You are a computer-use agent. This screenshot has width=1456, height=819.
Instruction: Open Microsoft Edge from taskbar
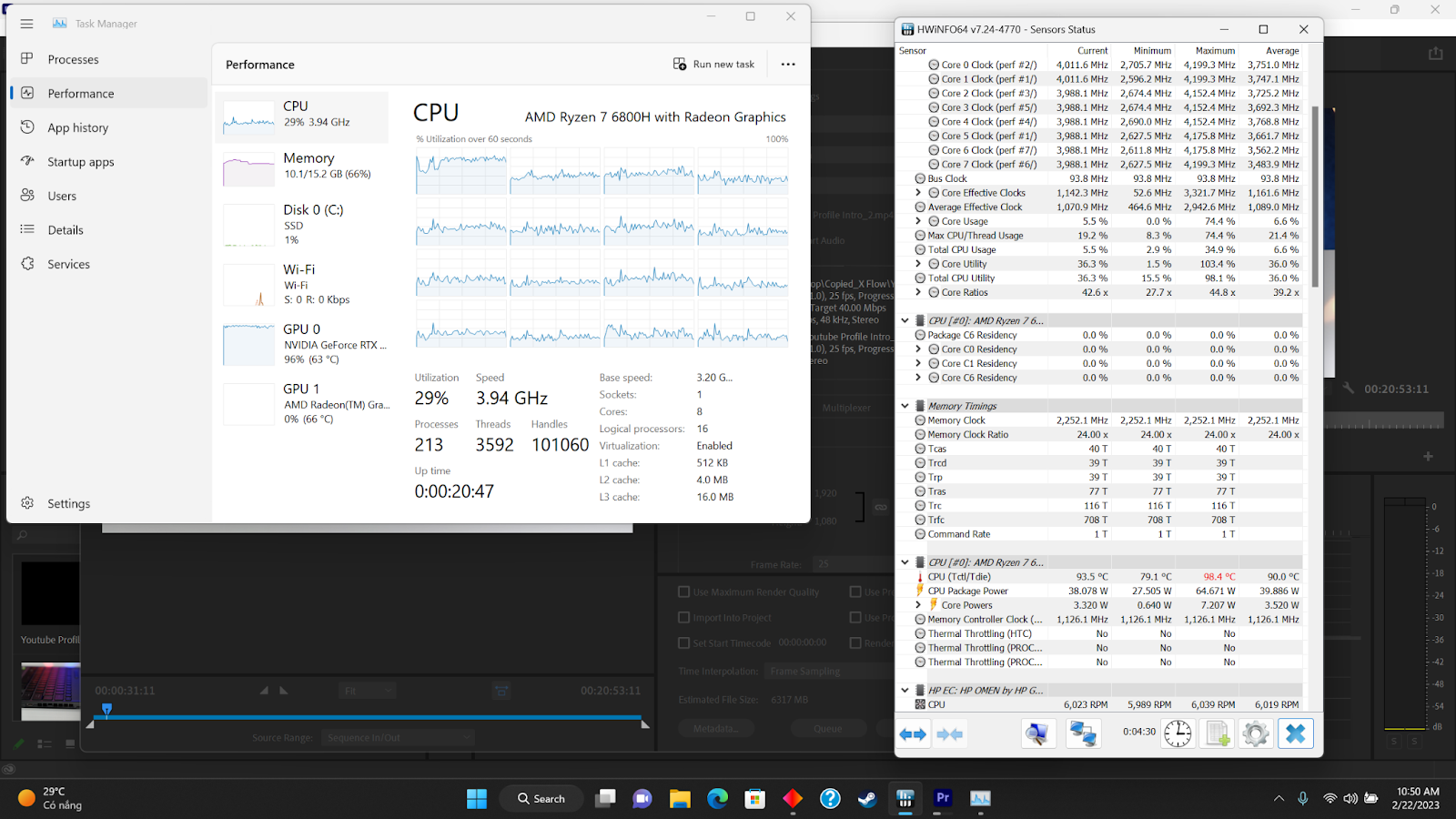tap(718, 799)
